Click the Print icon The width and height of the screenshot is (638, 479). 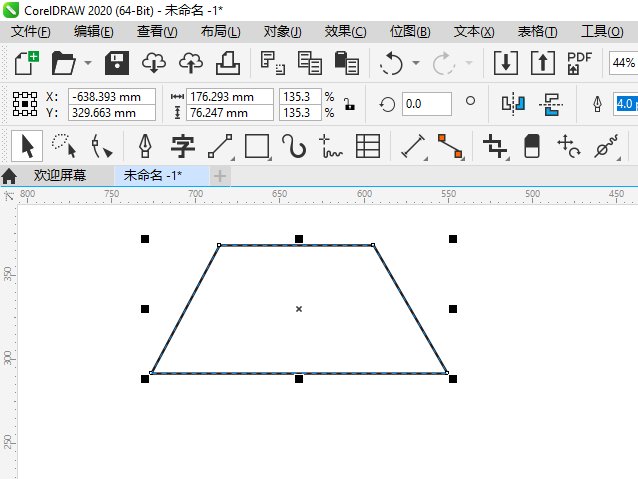pyautogui.click(x=228, y=63)
